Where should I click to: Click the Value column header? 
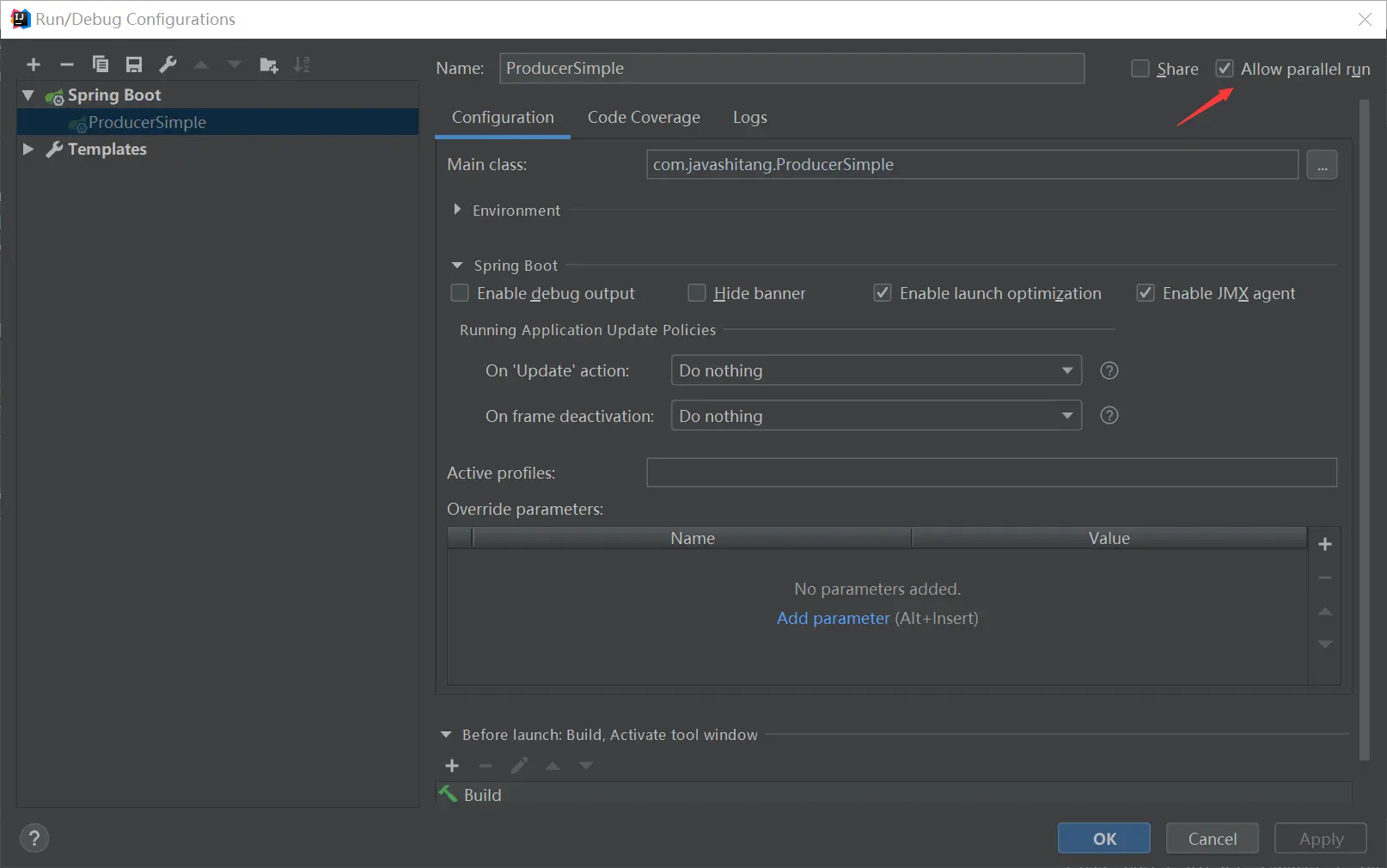coord(1109,538)
